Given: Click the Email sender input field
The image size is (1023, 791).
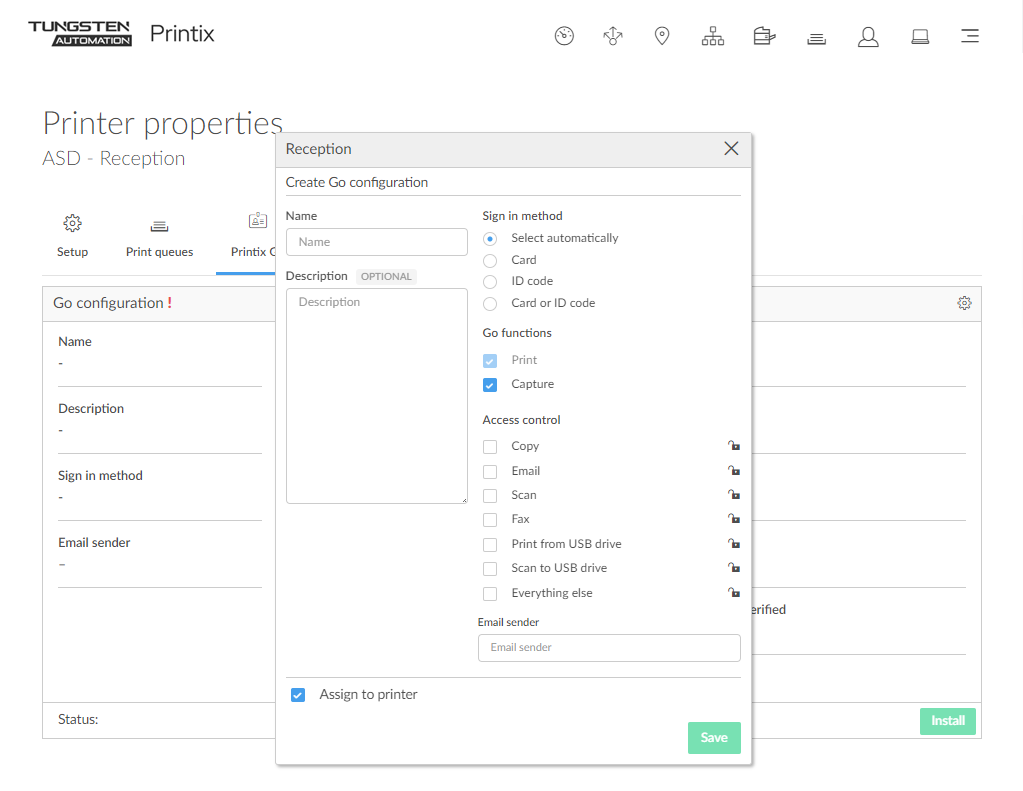Looking at the screenshot, I should click(609, 648).
